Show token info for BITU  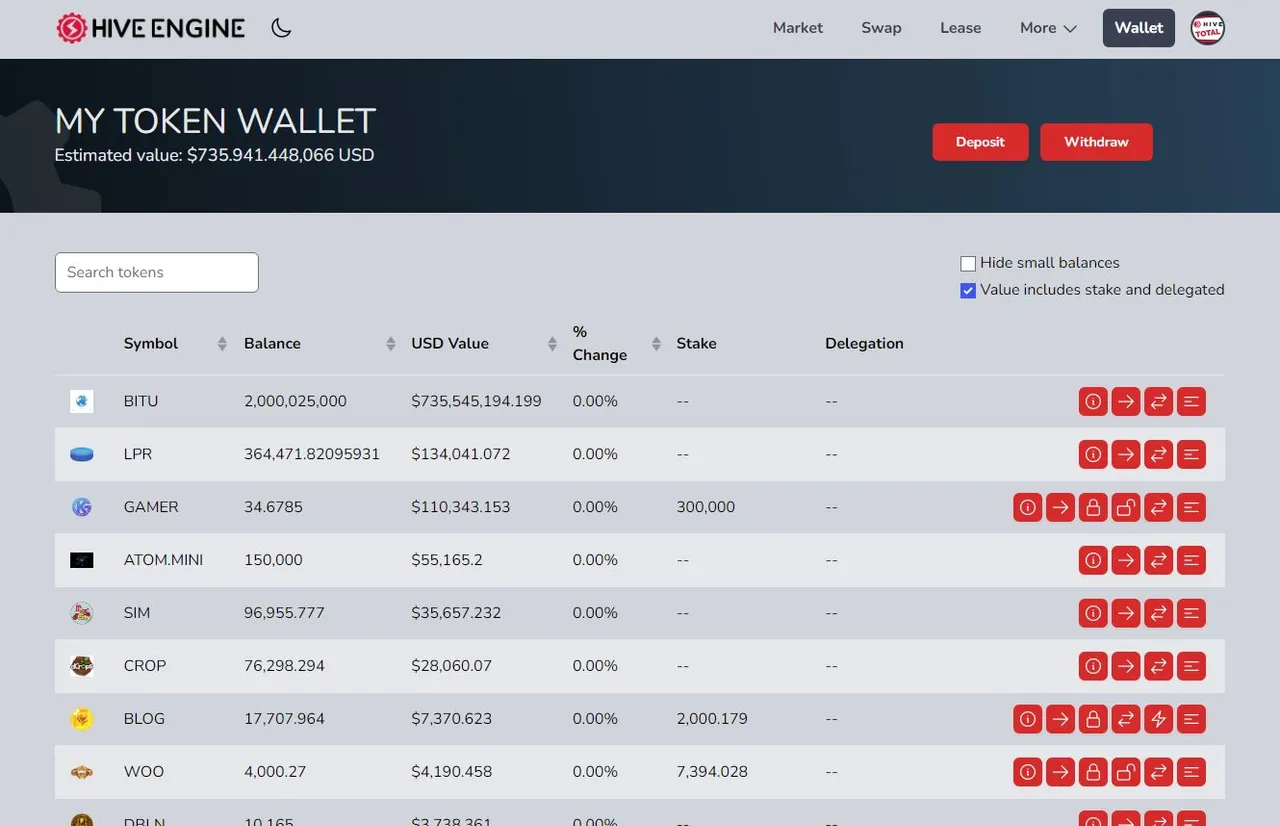pos(1093,402)
